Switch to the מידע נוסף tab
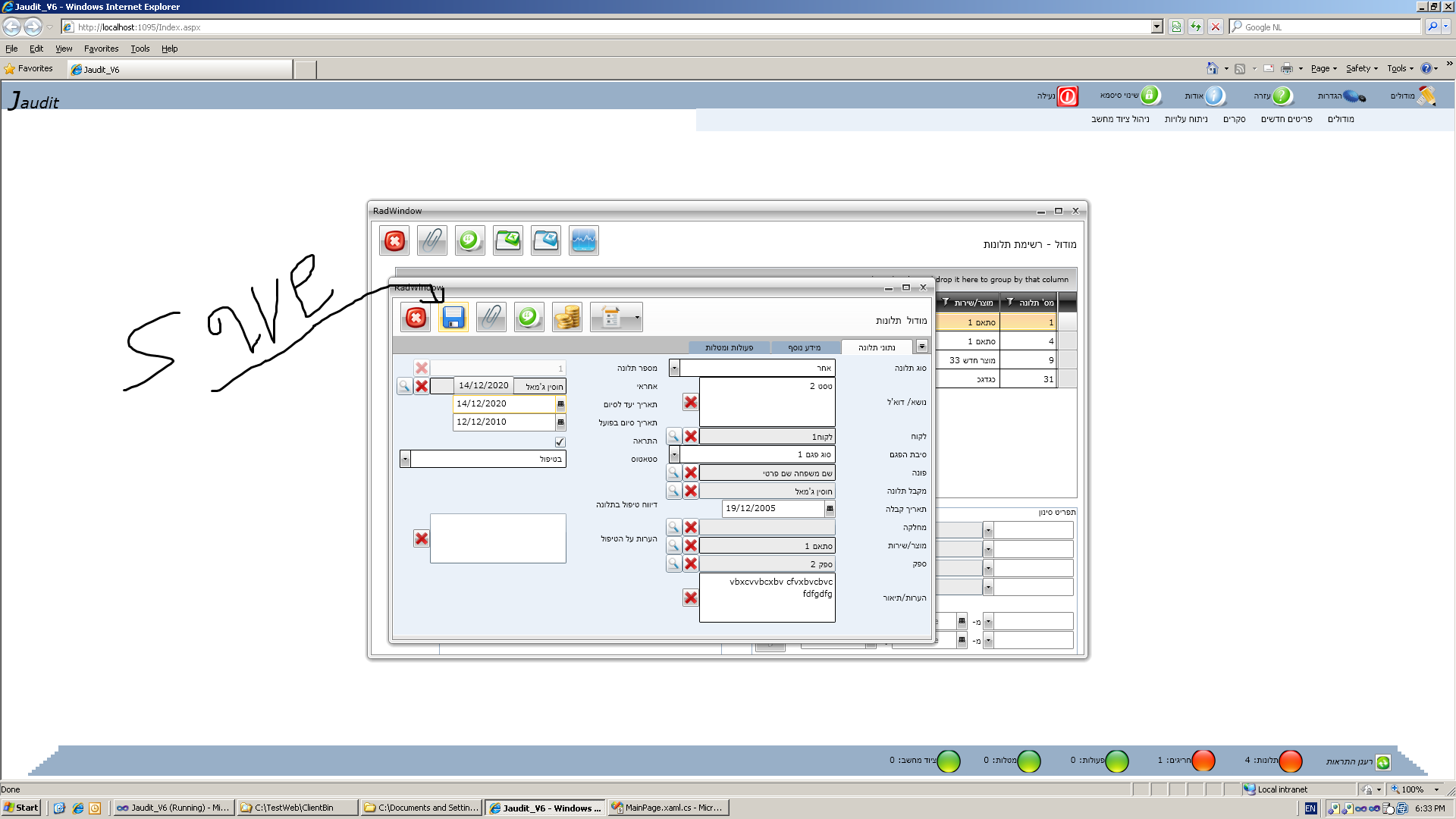Screen dimensions: 1456x819 point(804,347)
